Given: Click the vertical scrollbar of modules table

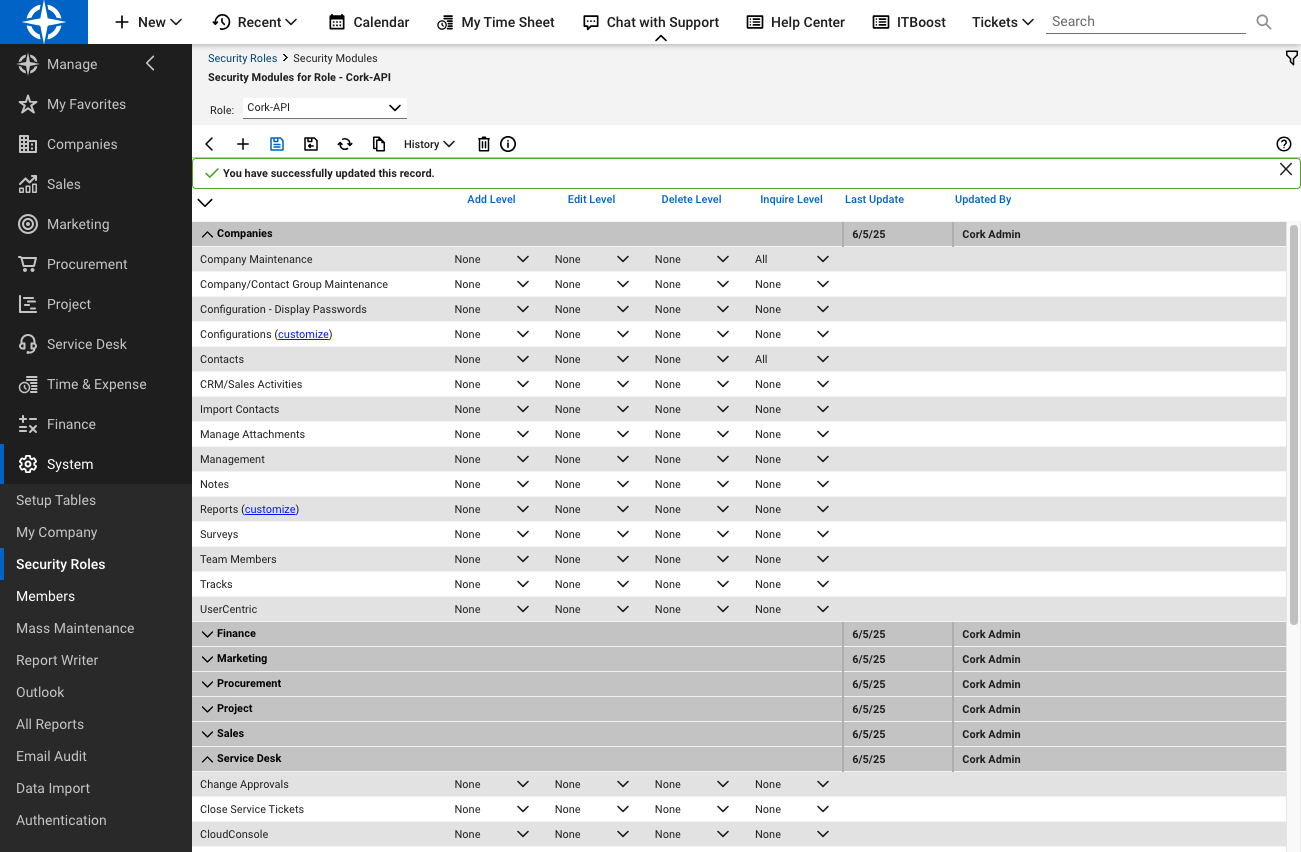Looking at the screenshot, I should point(1294,425).
